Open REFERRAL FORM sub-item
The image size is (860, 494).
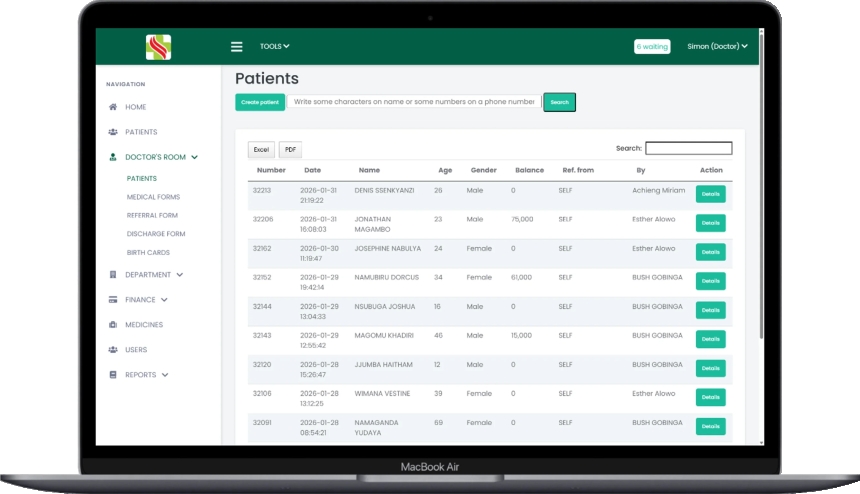coord(152,215)
